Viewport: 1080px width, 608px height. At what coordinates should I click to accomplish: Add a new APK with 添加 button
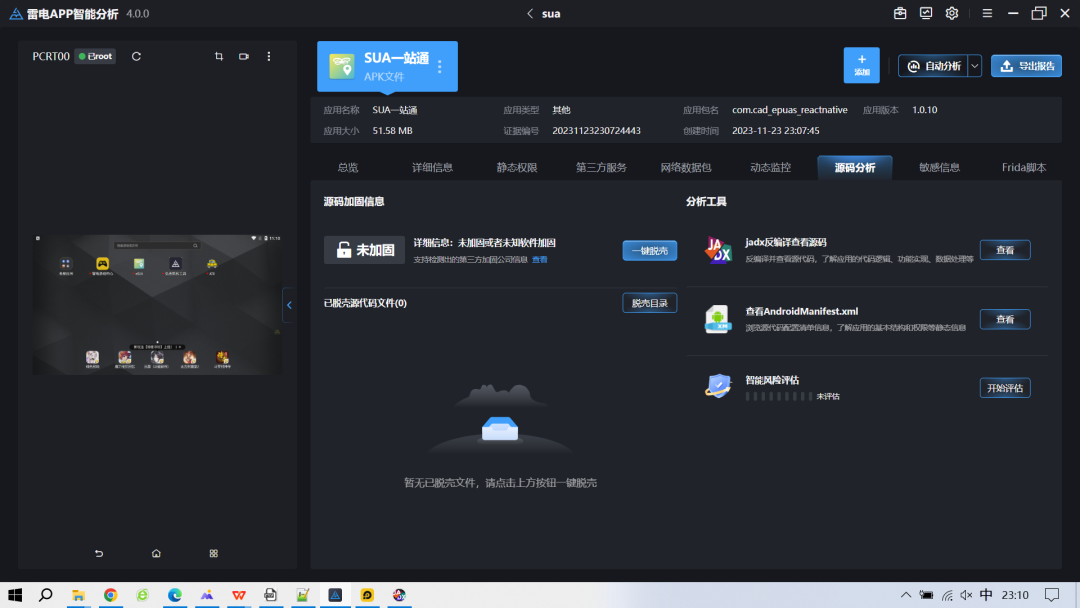click(862, 65)
